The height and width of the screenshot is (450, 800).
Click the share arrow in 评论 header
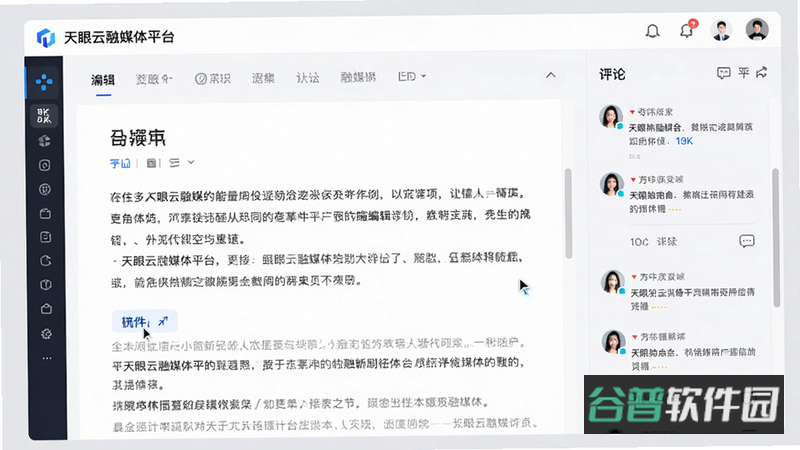[762, 72]
